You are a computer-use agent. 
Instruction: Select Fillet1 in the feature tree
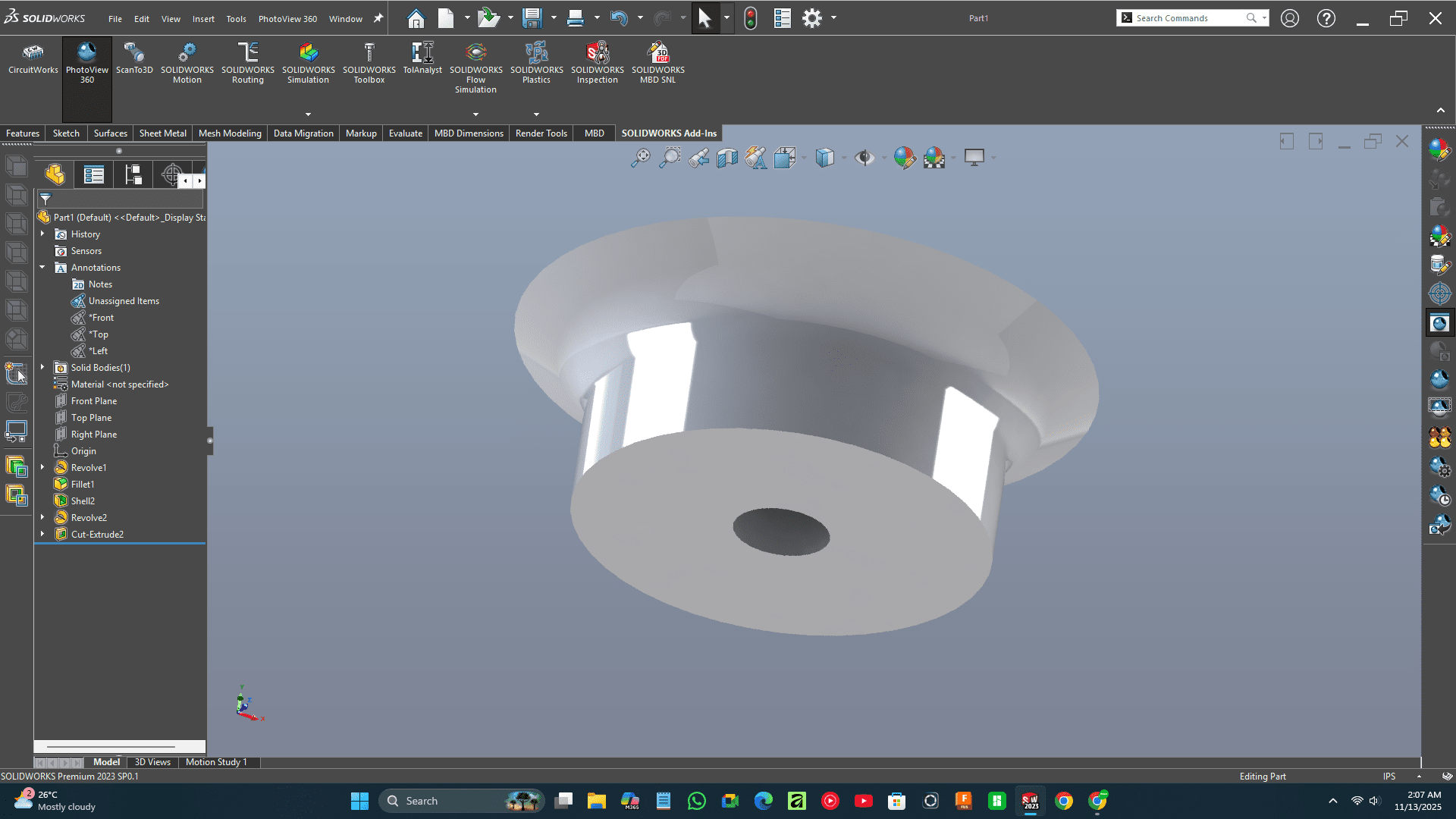tap(83, 485)
